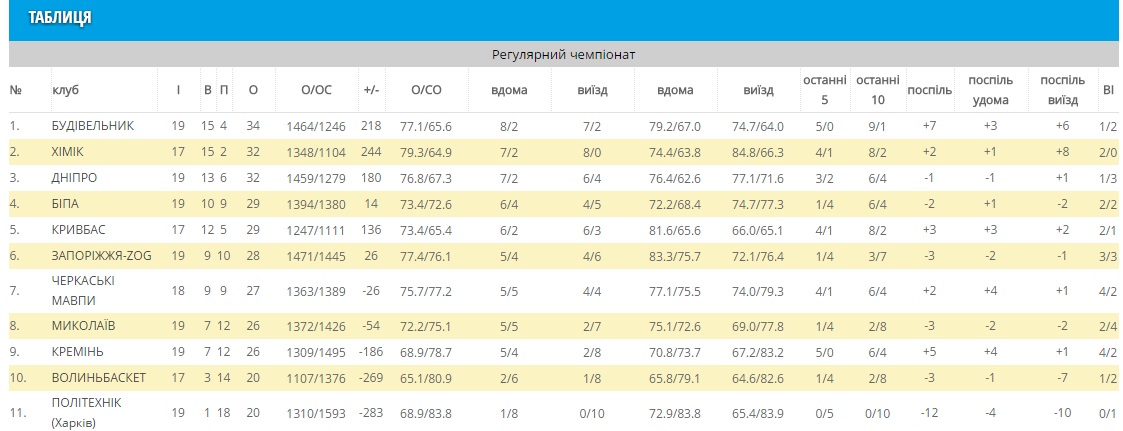
Task: Open the БУДІВЕЛЬНИК club link
Action: pyautogui.click(x=92, y=126)
